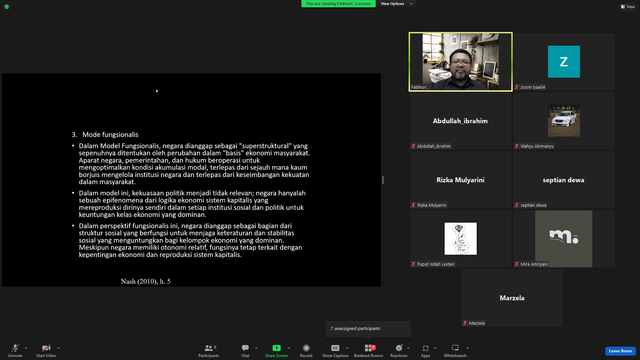Screen dimensions: 640x360
Task: Expand caption options arrow next to Show Captions
Action: pos(347,348)
